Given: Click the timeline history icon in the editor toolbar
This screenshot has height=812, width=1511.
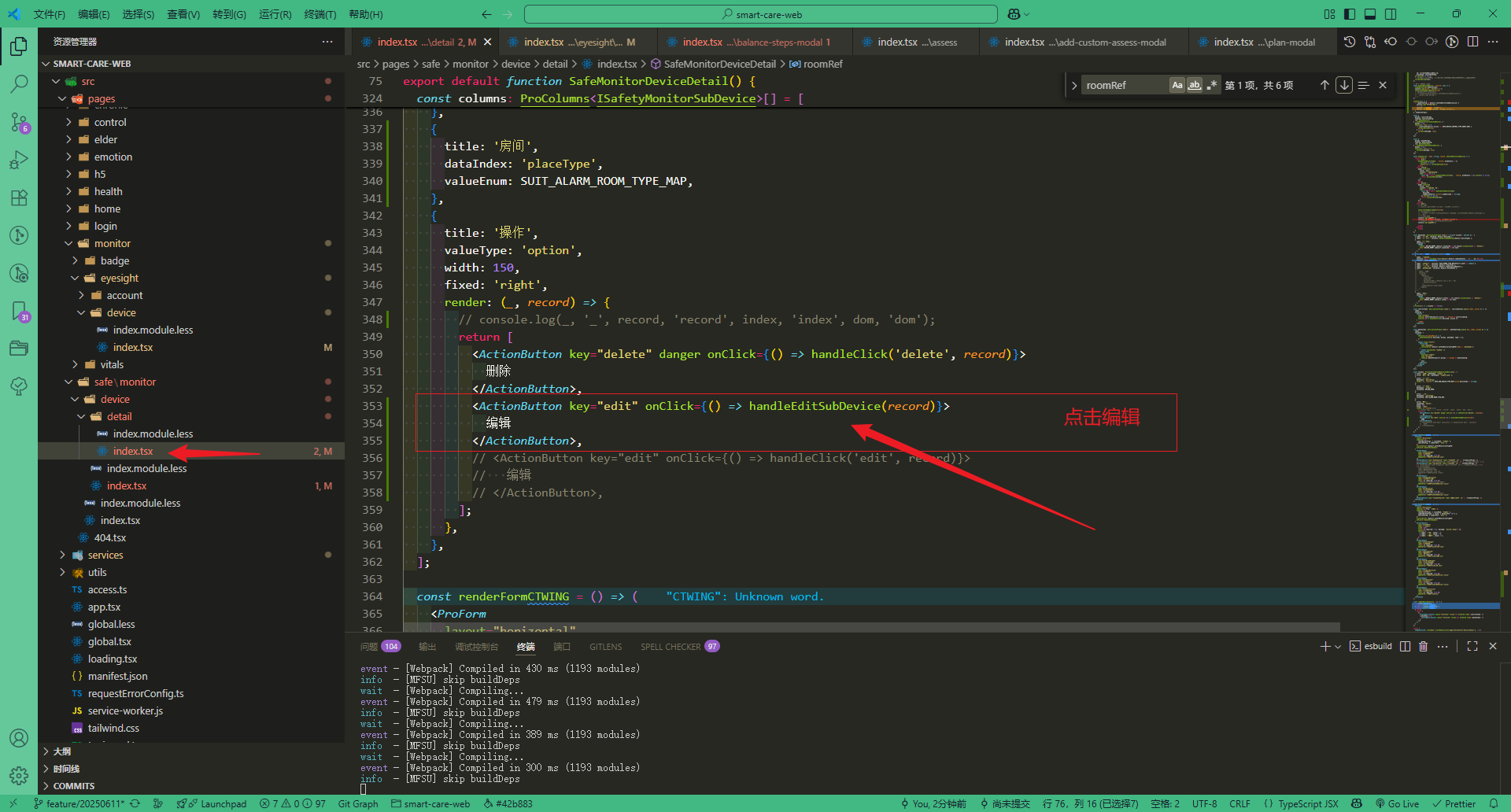Looking at the screenshot, I should click(x=1351, y=42).
